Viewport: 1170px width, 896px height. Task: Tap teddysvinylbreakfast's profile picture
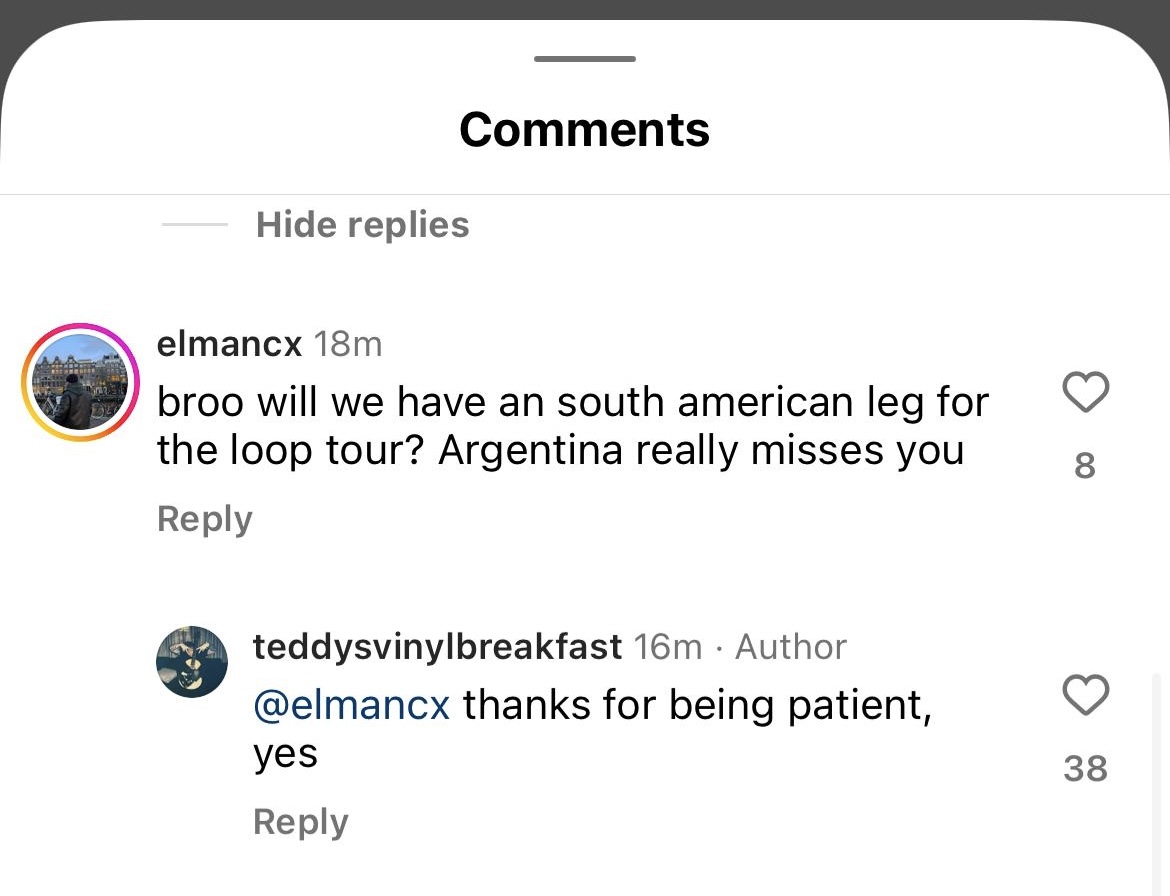[192, 661]
